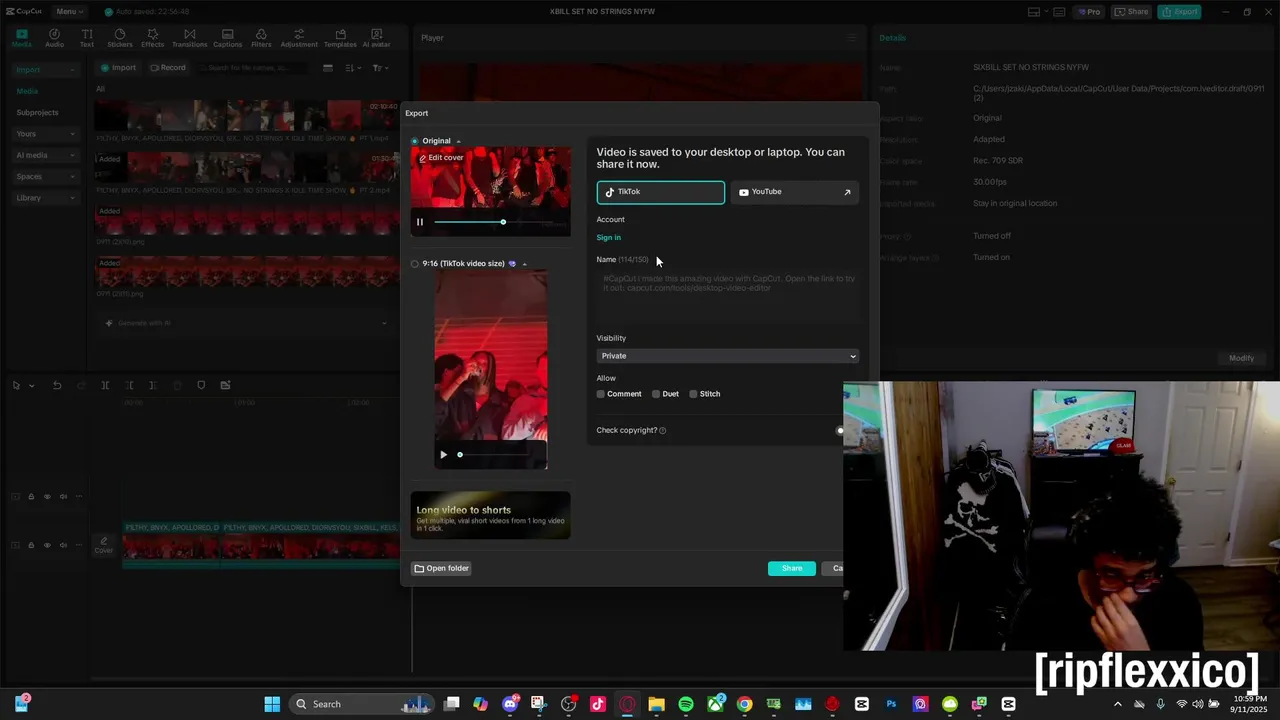
Task: Click the Check copyright help icon
Action: (x=662, y=431)
